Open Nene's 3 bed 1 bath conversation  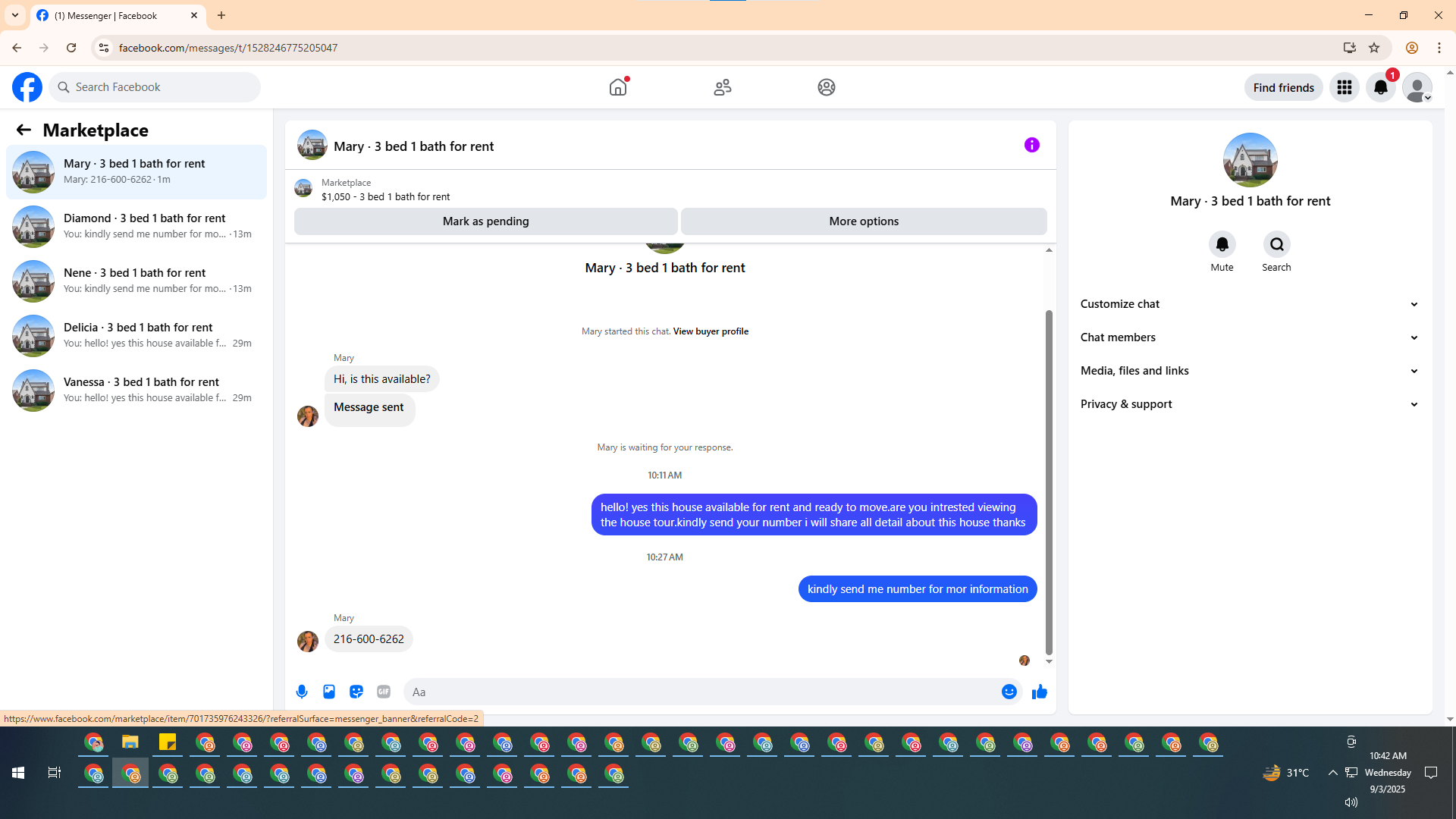136,281
